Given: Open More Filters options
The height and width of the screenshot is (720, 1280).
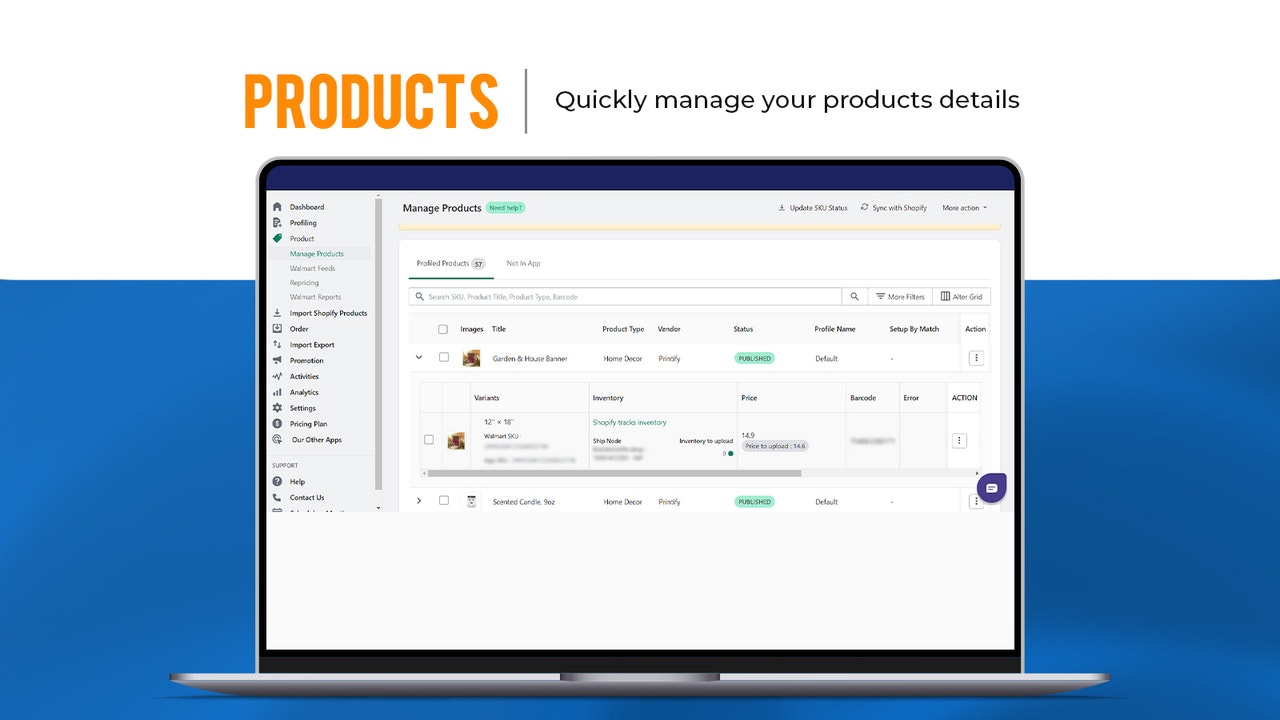Looking at the screenshot, I should [x=900, y=296].
